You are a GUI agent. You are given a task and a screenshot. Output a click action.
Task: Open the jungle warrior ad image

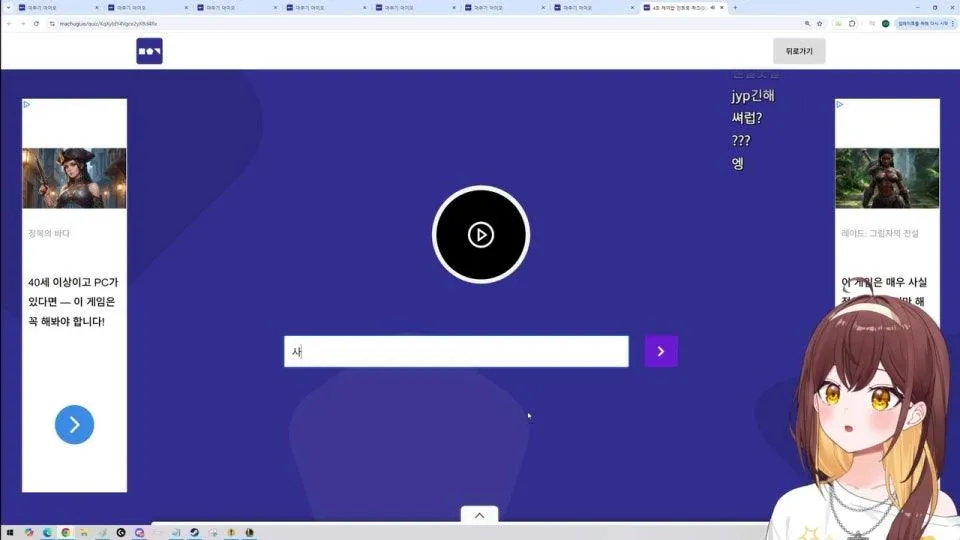pyautogui.click(x=887, y=178)
